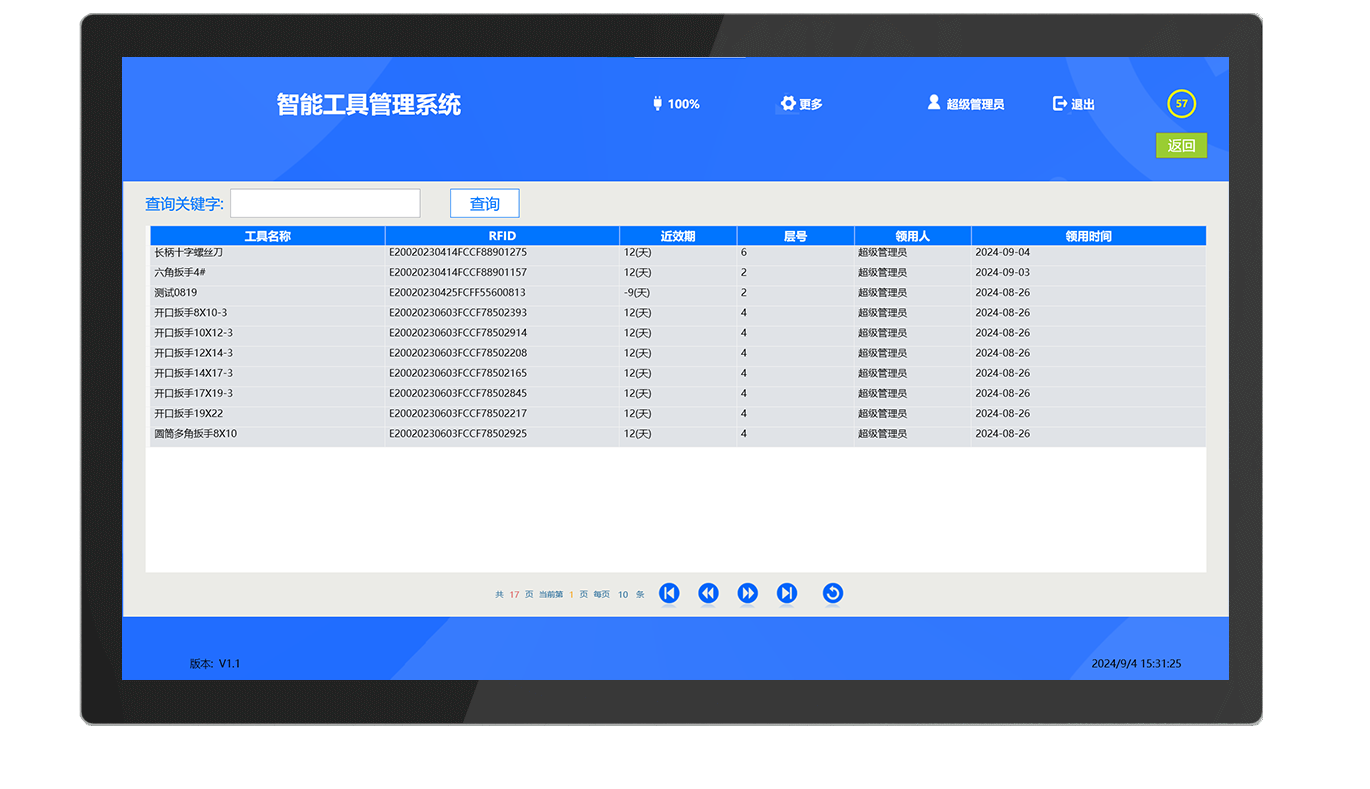Open the 更多 settings gear
This screenshot has width=1370, height=789.
click(788, 104)
